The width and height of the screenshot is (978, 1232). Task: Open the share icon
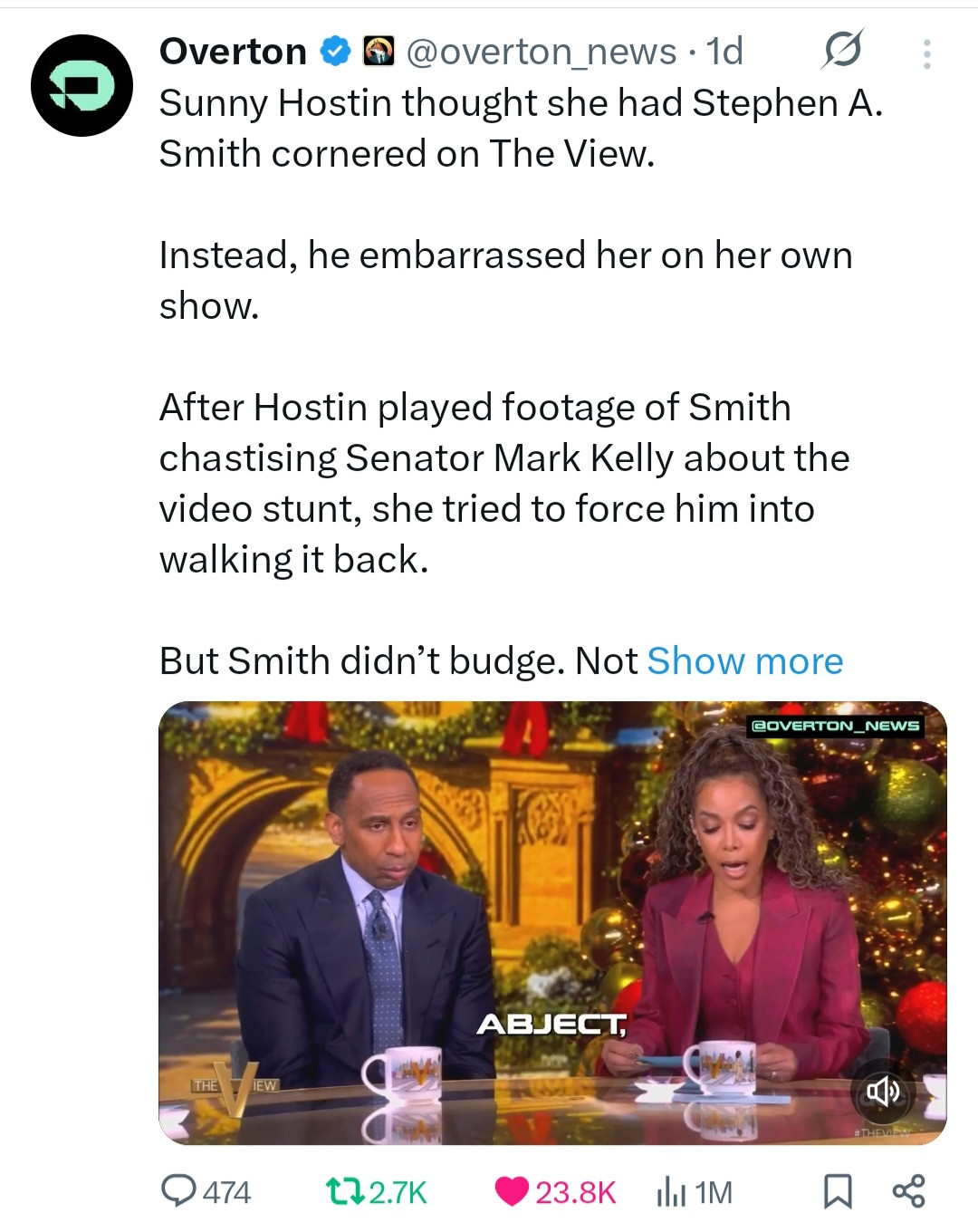click(908, 1191)
